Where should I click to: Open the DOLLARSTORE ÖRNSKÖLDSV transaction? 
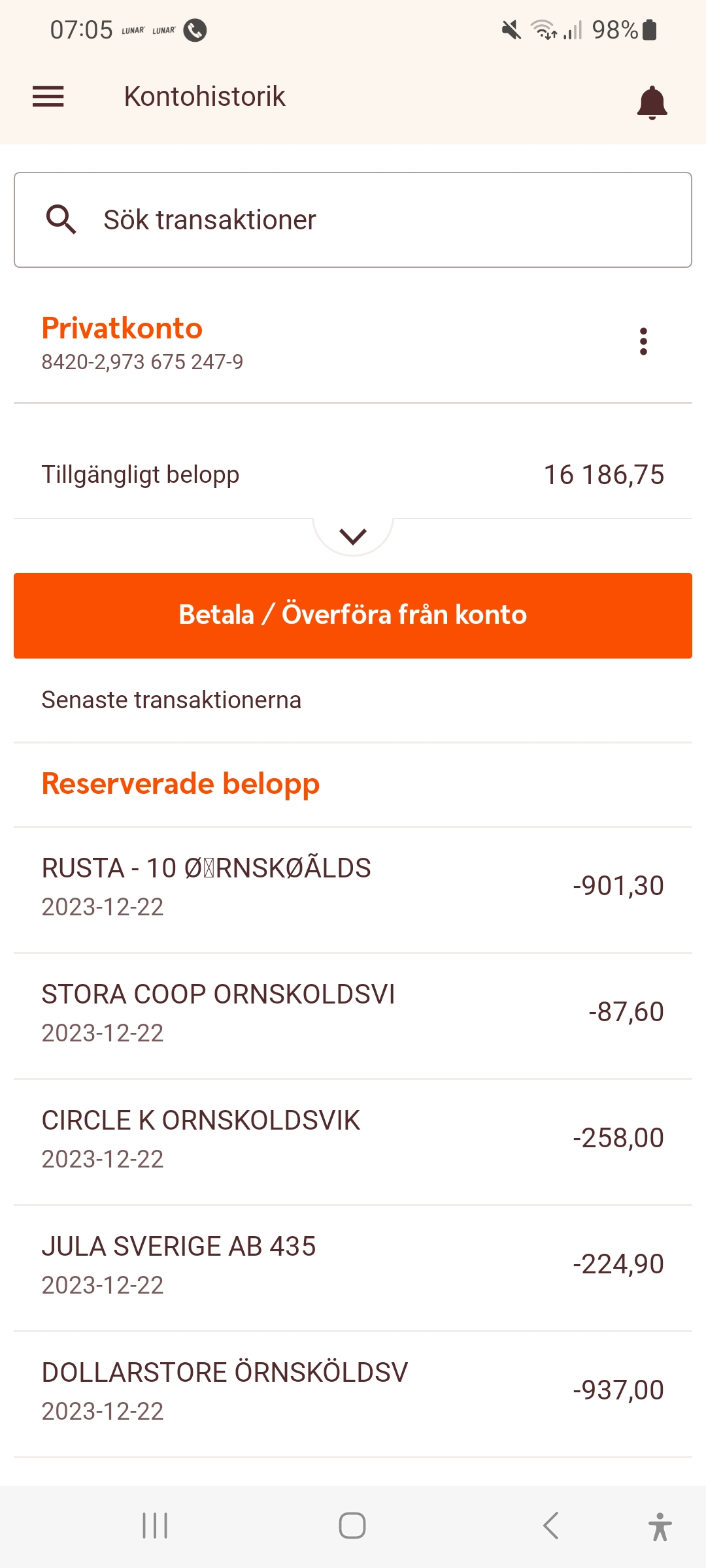point(353,1391)
